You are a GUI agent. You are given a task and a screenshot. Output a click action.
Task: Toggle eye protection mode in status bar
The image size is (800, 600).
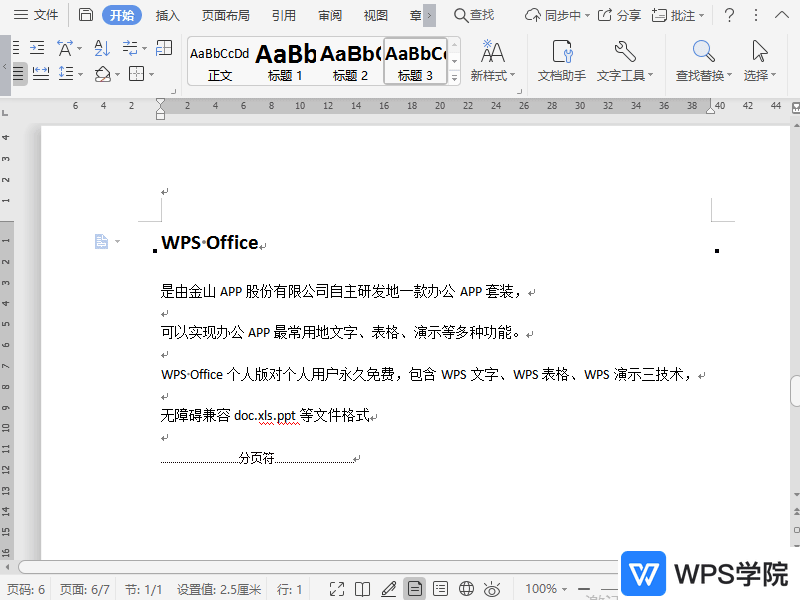click(490, 588)
